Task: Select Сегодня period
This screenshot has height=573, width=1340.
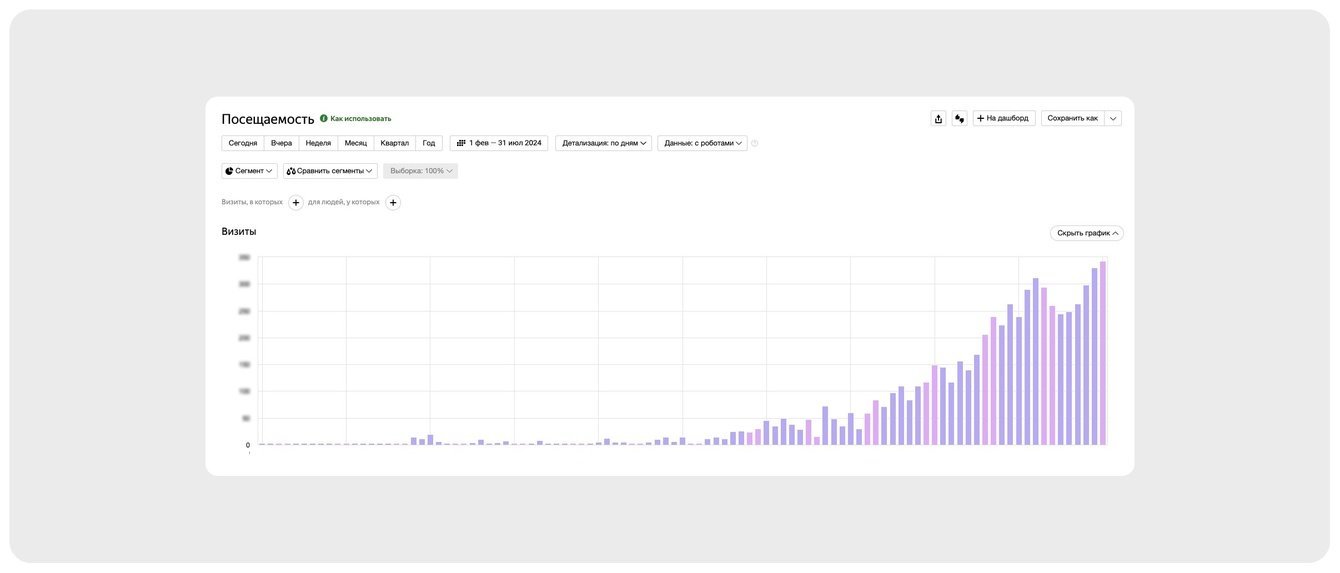Action: 243,143
